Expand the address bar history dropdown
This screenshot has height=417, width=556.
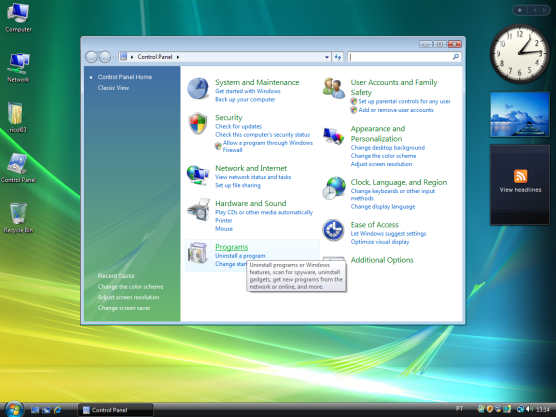coord(327,57)
